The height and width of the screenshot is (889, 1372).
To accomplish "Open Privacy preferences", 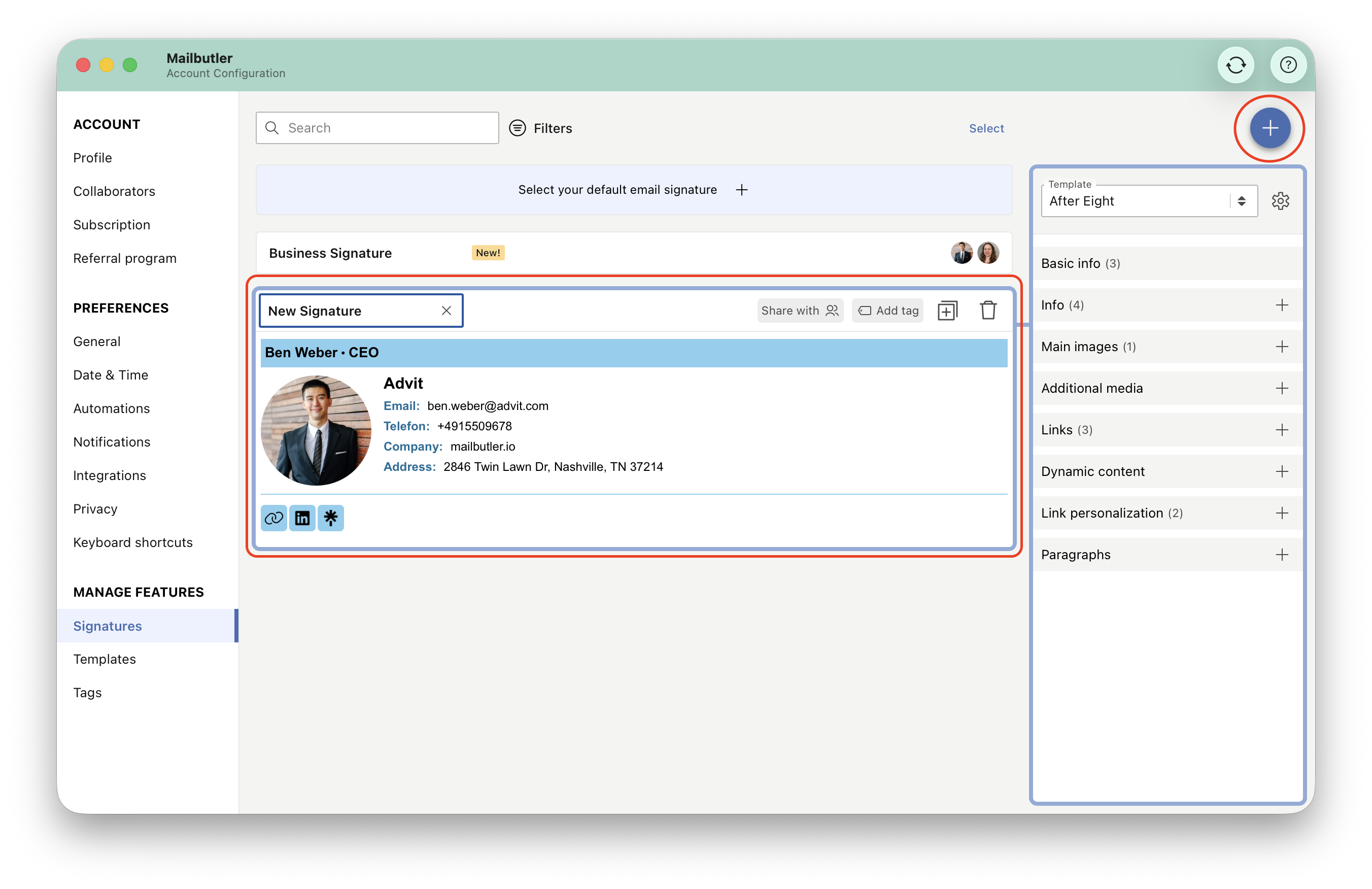I will click(95, 509).
